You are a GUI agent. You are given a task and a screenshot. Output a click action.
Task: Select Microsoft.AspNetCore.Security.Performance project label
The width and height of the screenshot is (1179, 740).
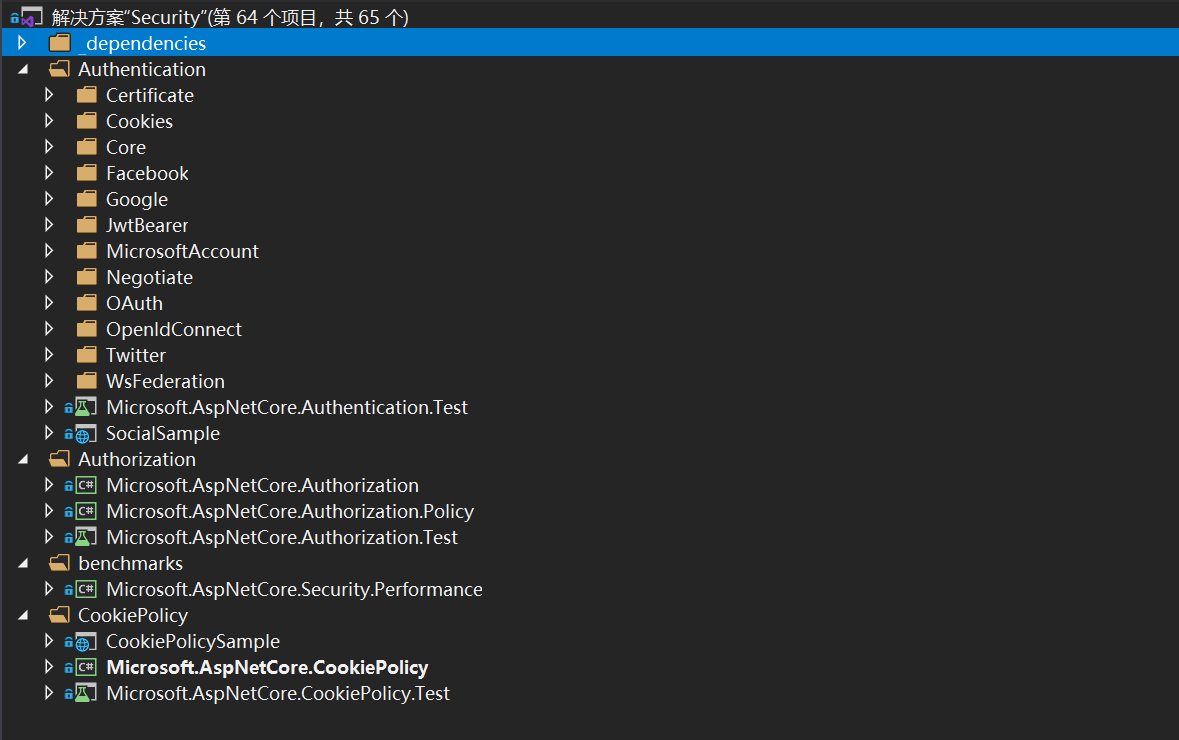click(294, 590)
